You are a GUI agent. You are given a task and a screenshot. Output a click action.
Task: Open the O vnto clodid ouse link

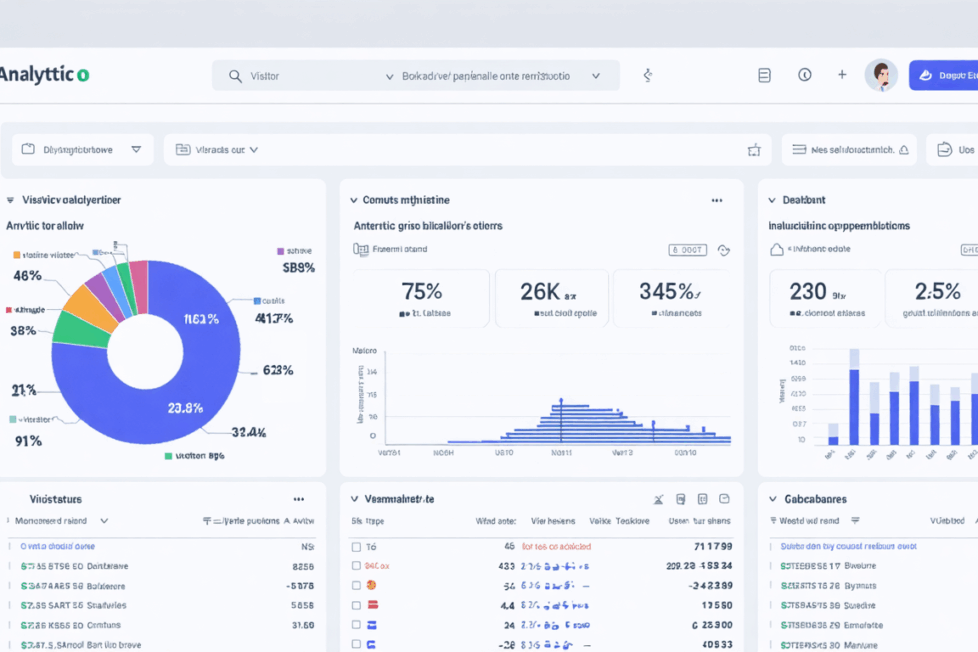click(57, 547)
